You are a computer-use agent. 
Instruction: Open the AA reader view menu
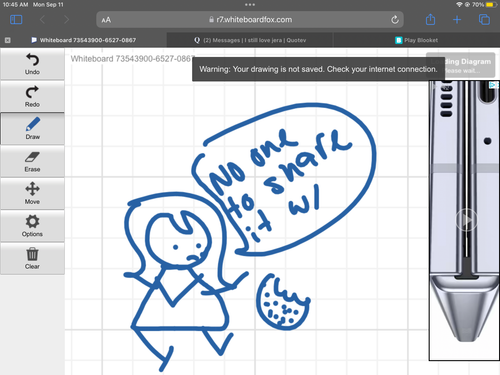tap(106, 20)
